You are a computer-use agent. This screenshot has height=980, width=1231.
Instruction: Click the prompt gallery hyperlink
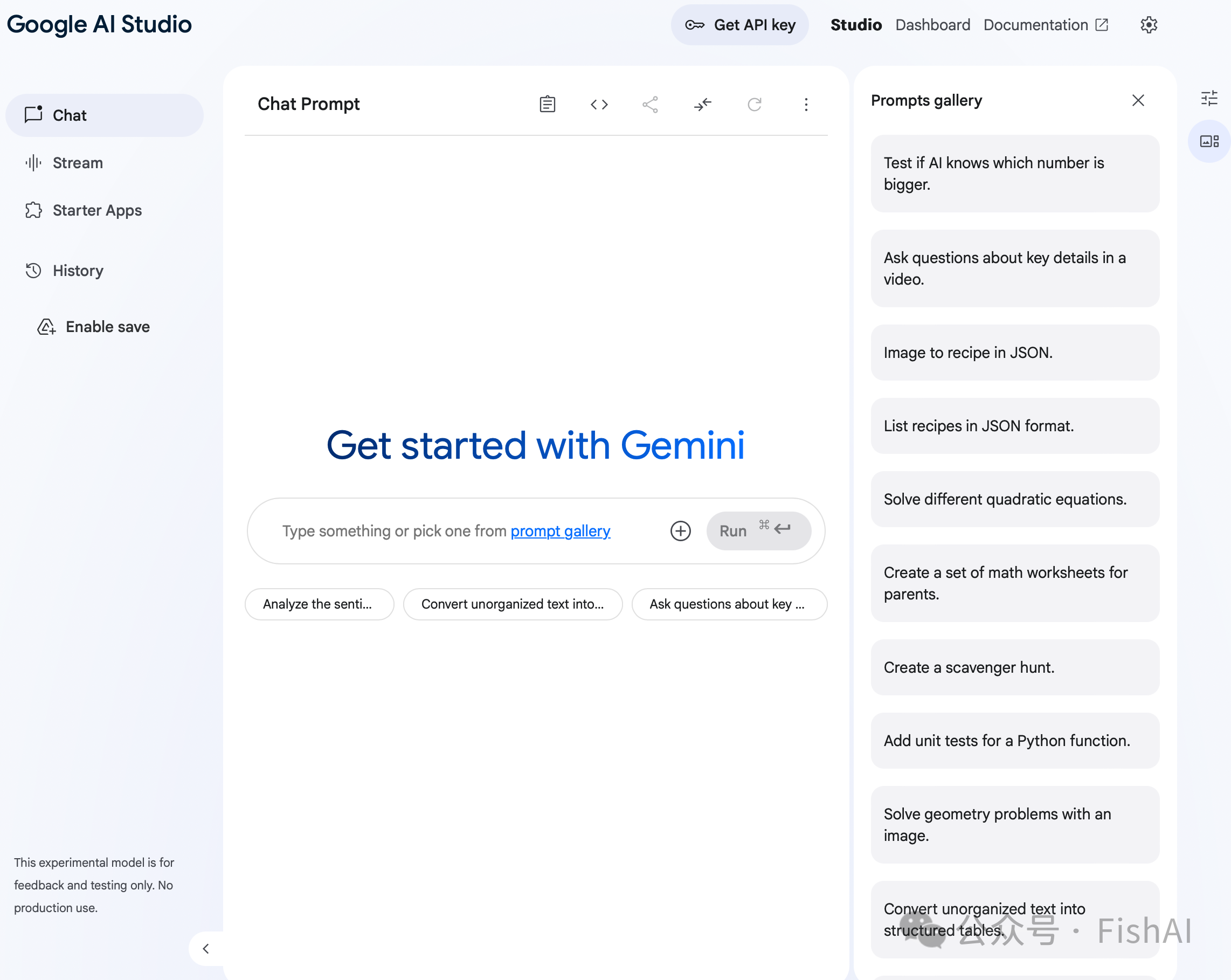click(560, 530)
